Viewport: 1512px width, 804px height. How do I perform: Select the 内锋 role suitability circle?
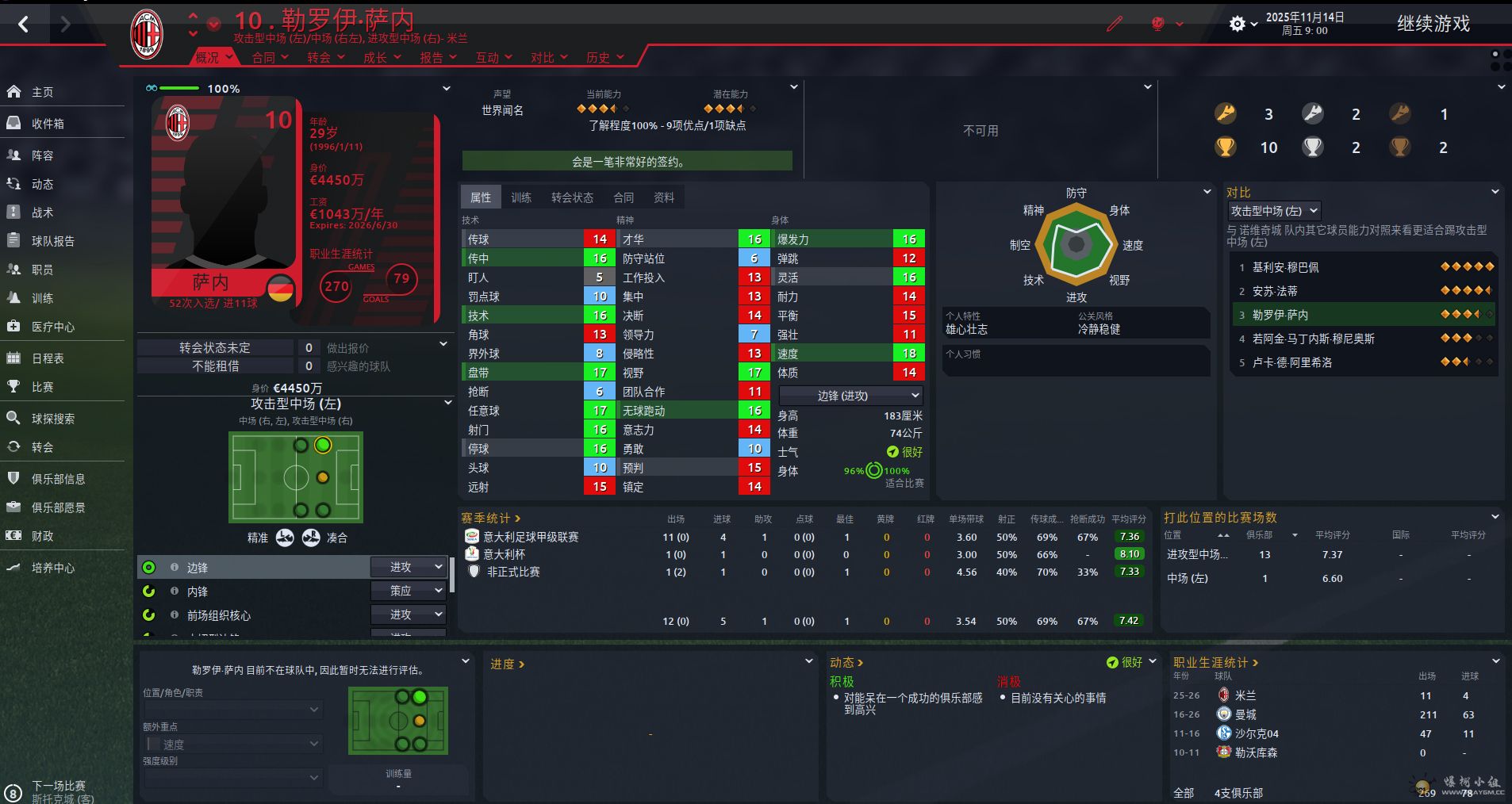click(149, 592)
